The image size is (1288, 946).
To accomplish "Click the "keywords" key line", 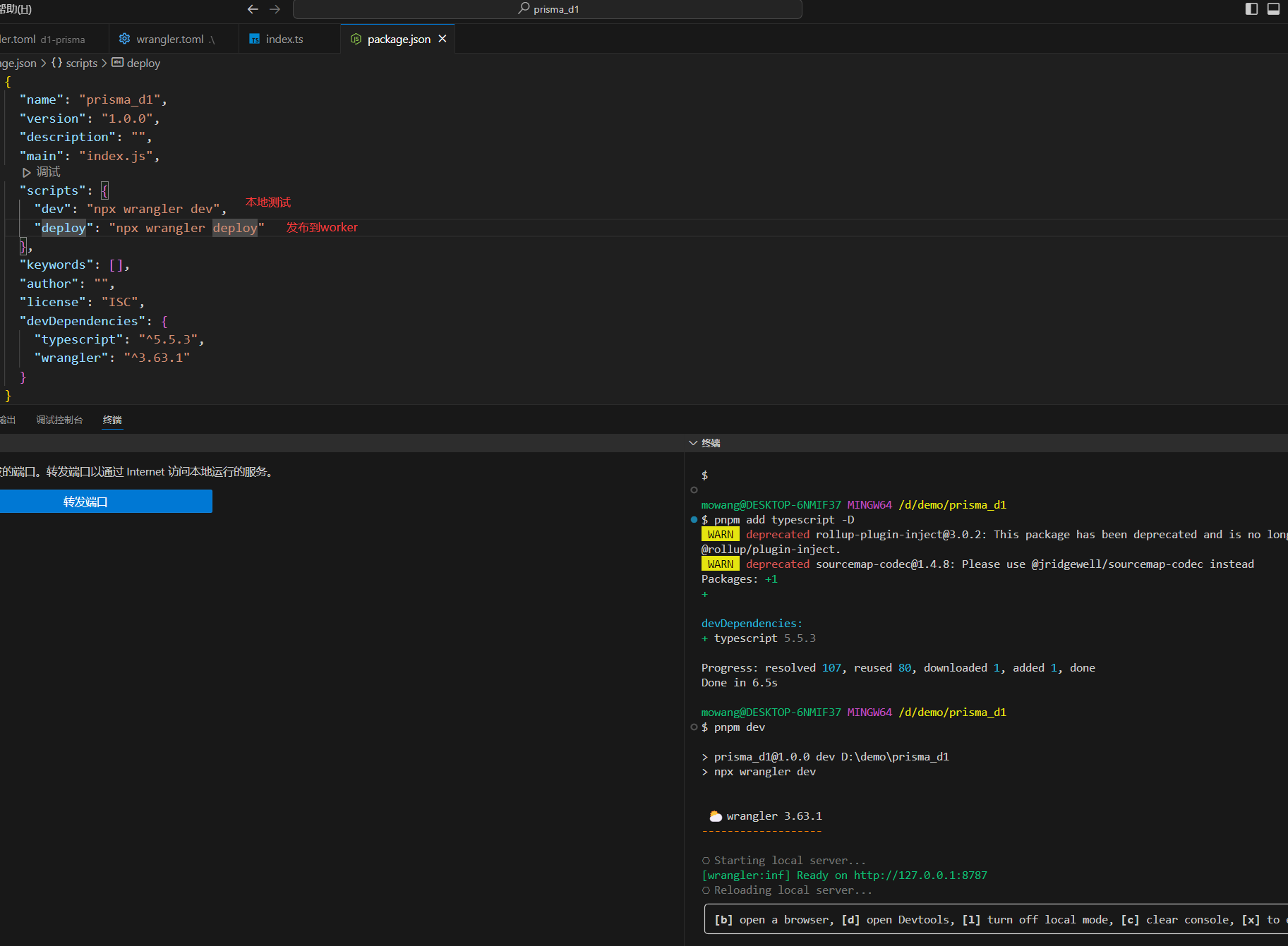I will click(x=56, y=265).
